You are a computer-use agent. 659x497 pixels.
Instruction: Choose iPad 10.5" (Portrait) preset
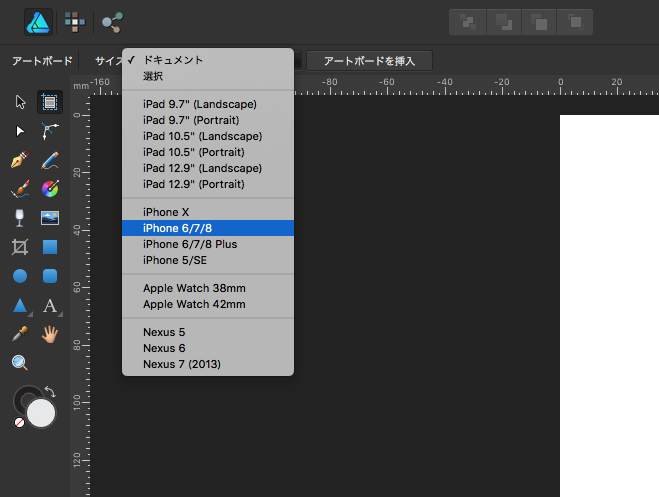click(x=208, y=152)
